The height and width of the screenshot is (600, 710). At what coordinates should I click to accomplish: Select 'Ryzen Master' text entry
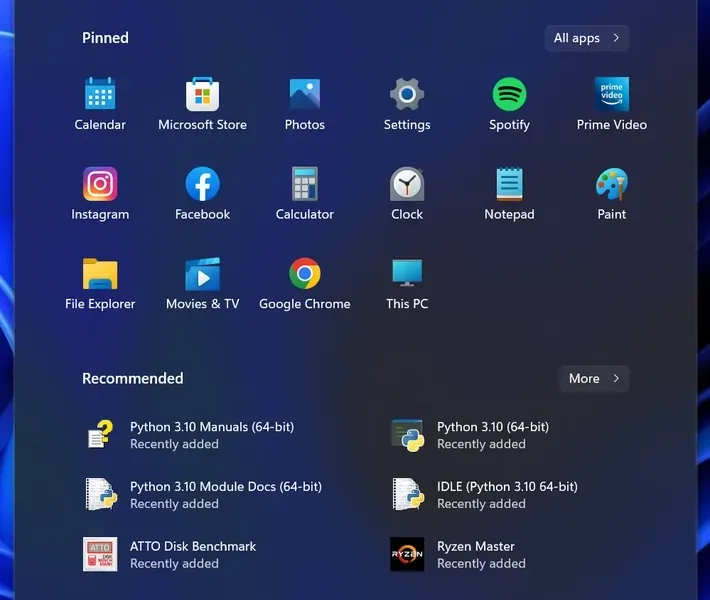point(475,547)
